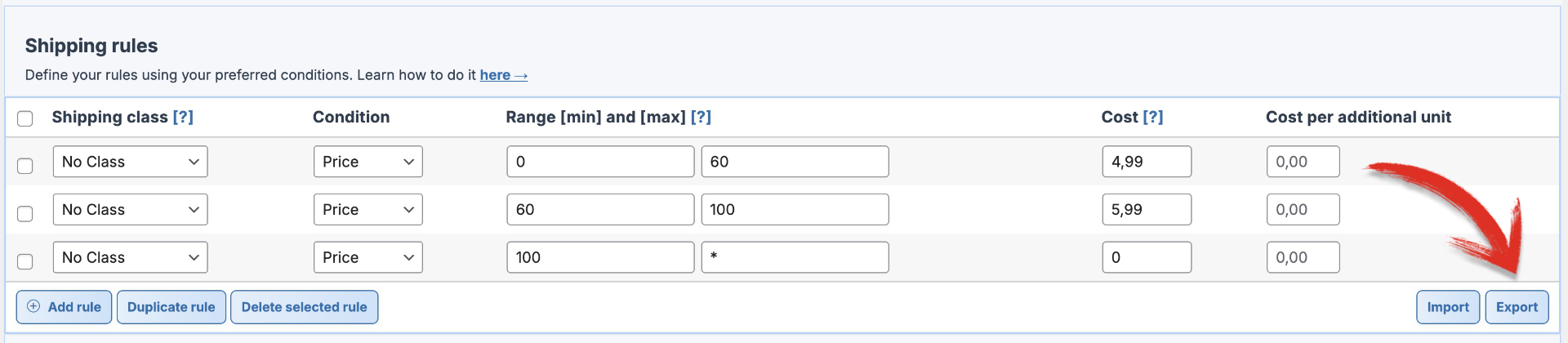Click the Add rule button

64,307
